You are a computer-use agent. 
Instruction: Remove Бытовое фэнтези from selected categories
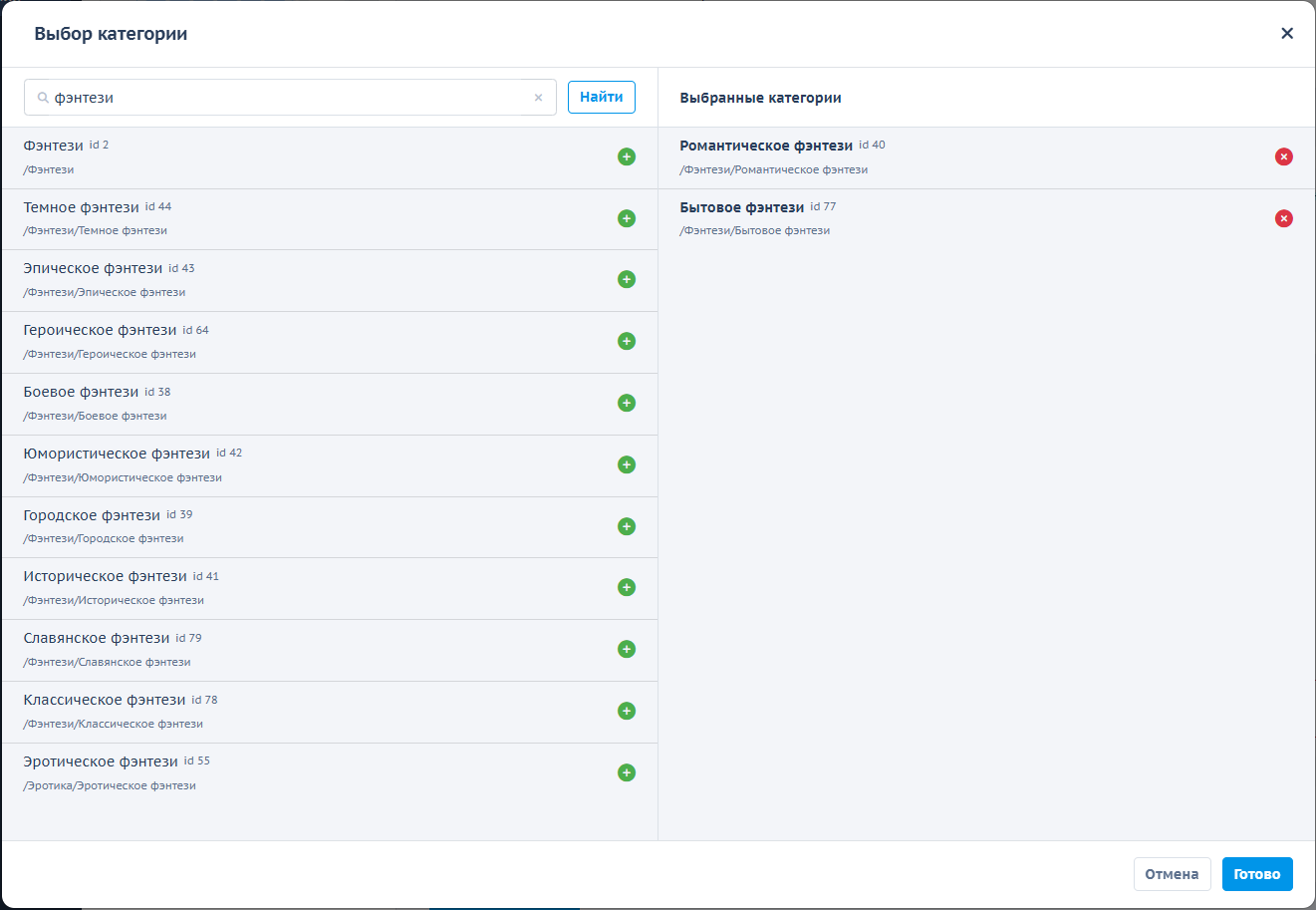pos(1284,218)
